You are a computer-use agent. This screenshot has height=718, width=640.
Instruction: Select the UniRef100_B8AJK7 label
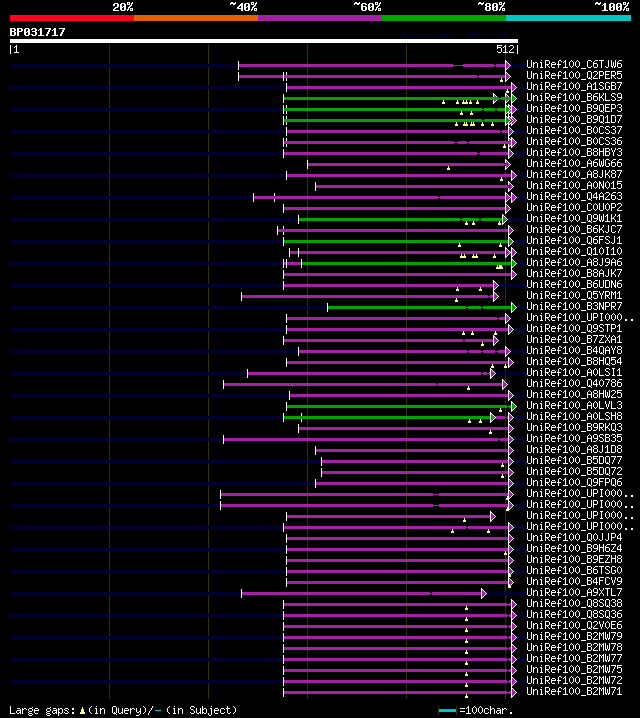click(x=574, y=273)
